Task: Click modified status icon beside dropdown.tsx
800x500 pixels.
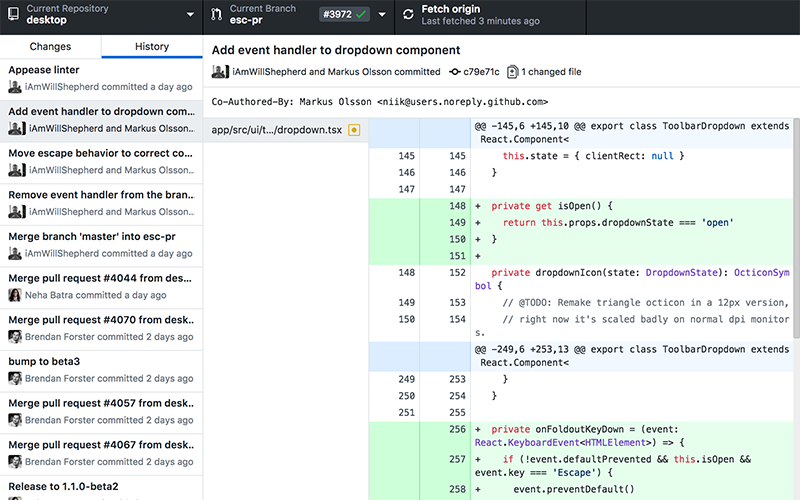Action: pyautogui.click(x=354, y=130)
